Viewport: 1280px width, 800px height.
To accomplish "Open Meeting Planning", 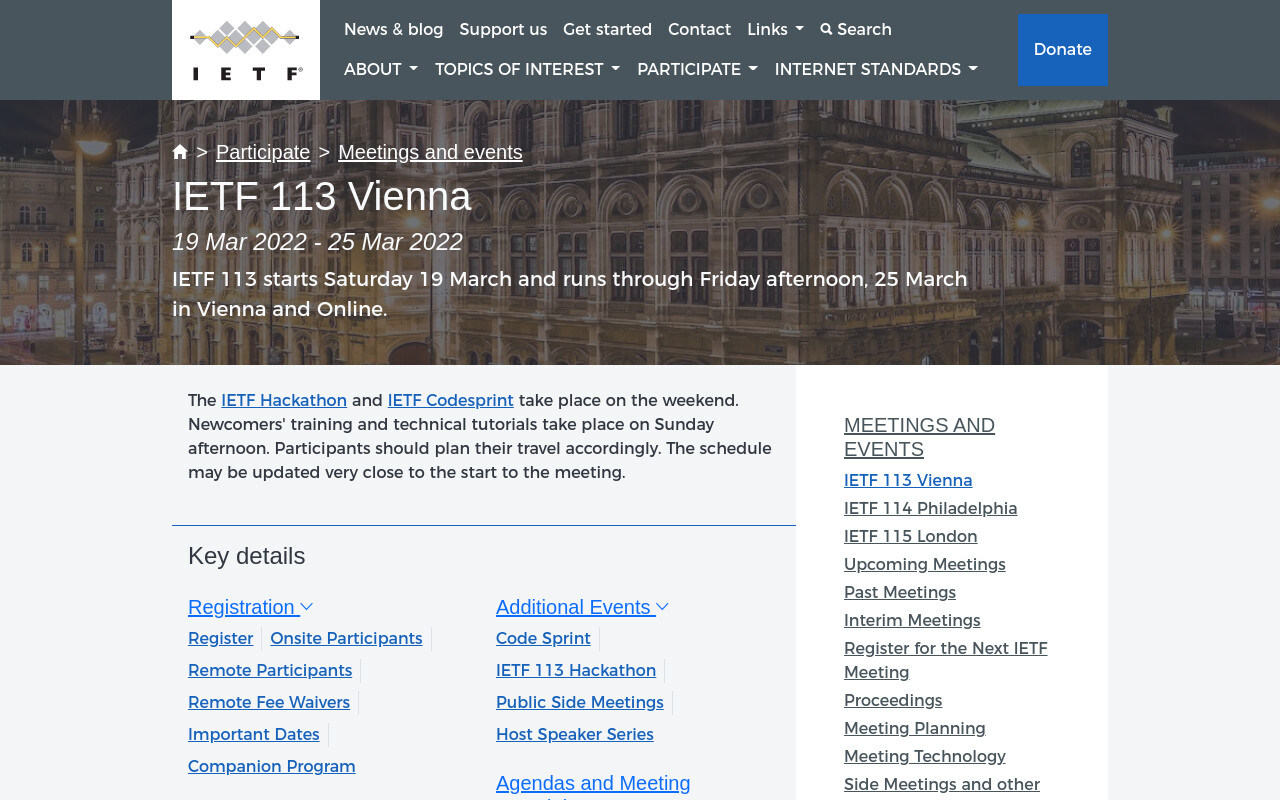I will pos(915,728).
